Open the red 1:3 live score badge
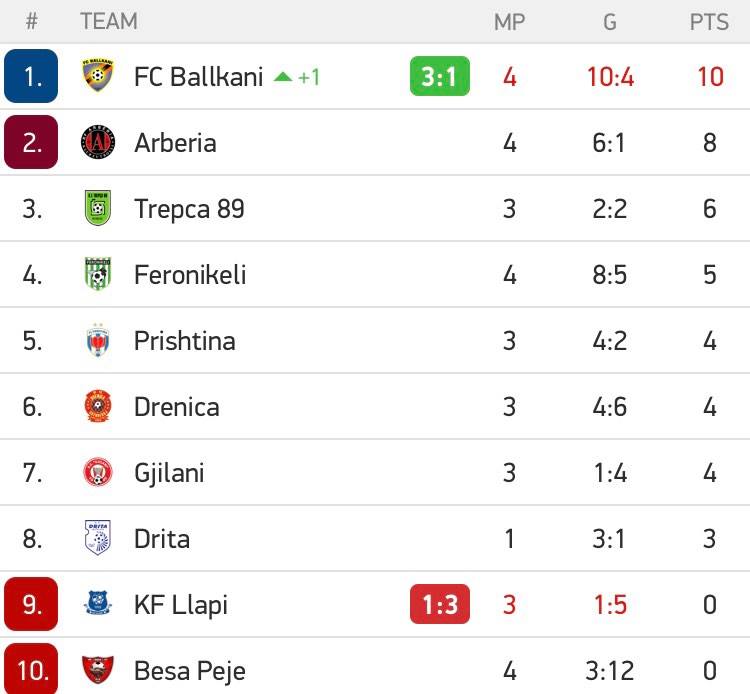This screenshot has width=750, height=694. [x=440, y=604]
